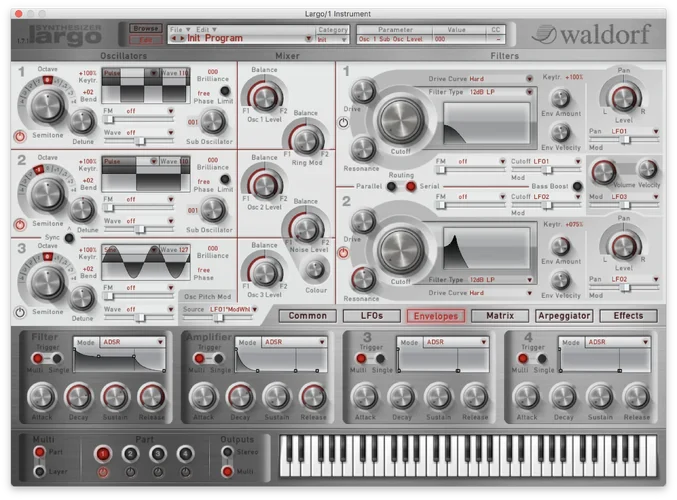677x500 pixels.
Task: Open the File menu
Action: pos(180,30)
